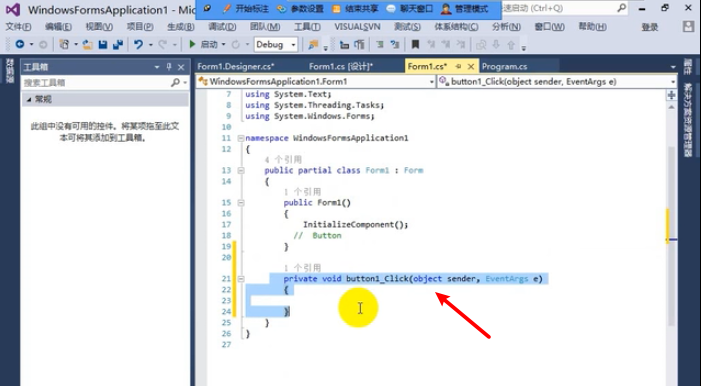Click the Quick Launch search magnifier icon

tap(621, 8)
